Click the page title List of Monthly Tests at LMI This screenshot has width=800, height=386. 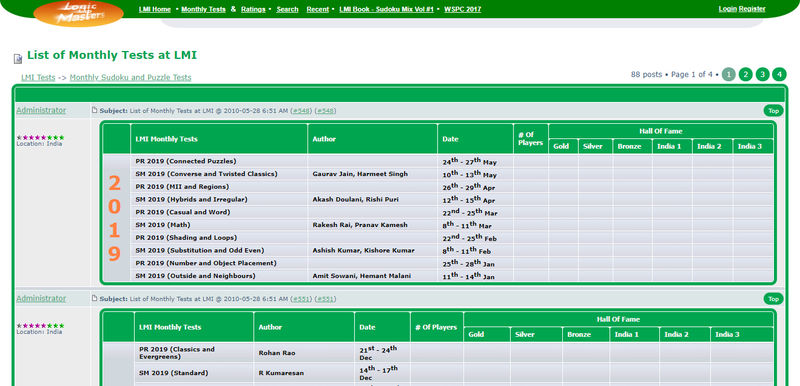112,55
